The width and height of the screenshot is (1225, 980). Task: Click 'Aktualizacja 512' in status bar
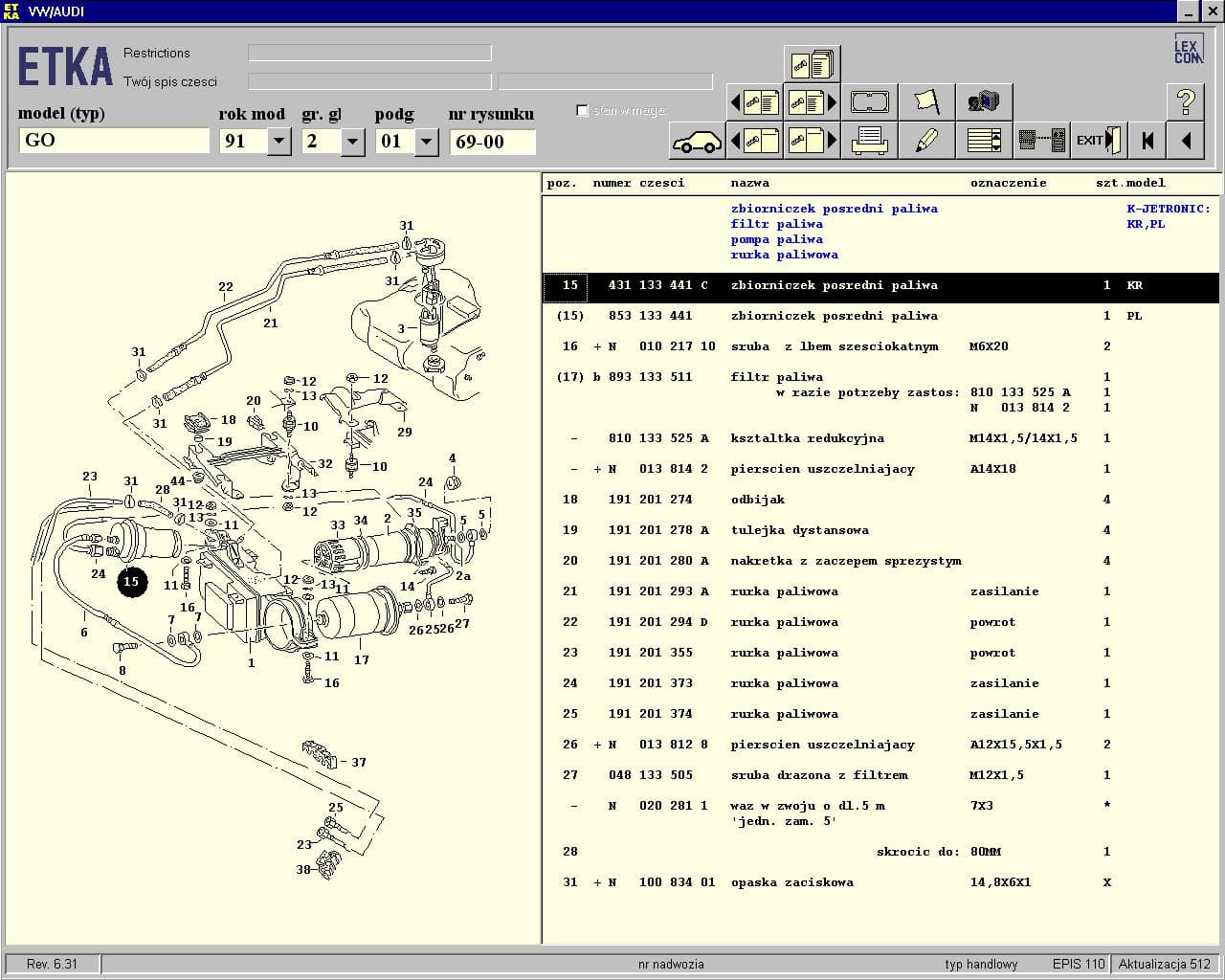coord(1165,964)
